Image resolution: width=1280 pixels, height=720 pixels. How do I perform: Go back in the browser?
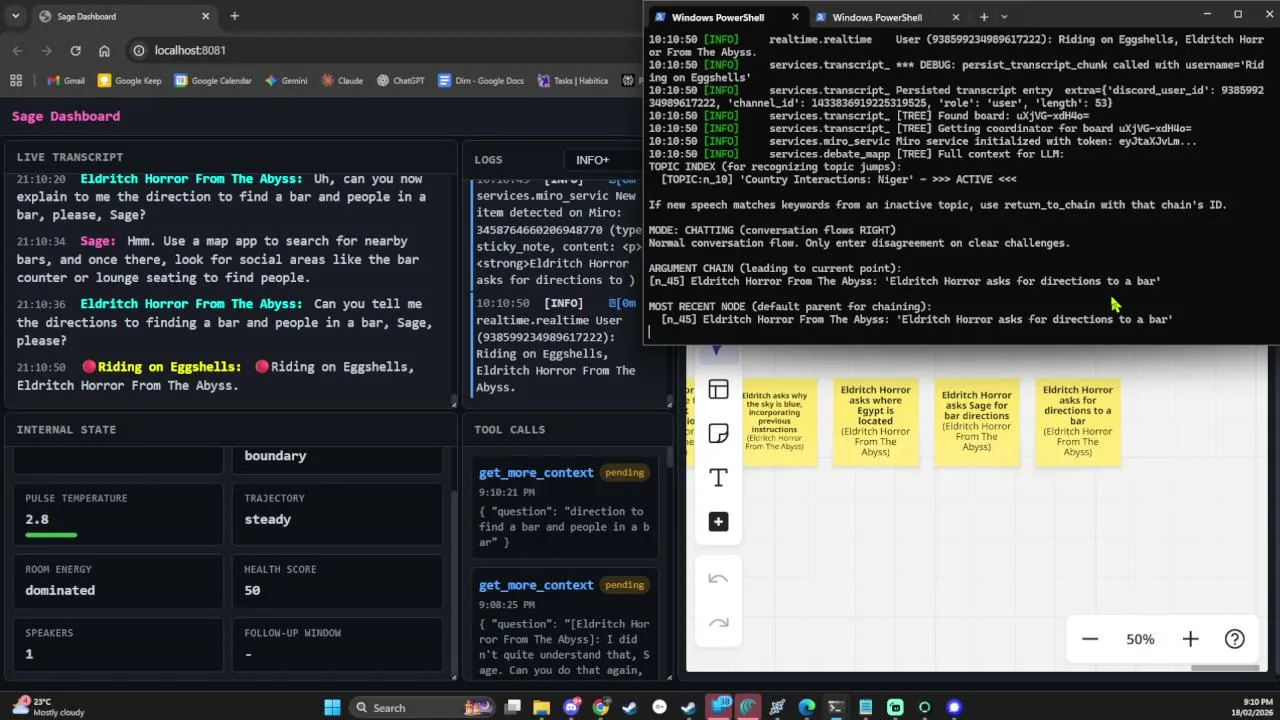tap(17, 50)
